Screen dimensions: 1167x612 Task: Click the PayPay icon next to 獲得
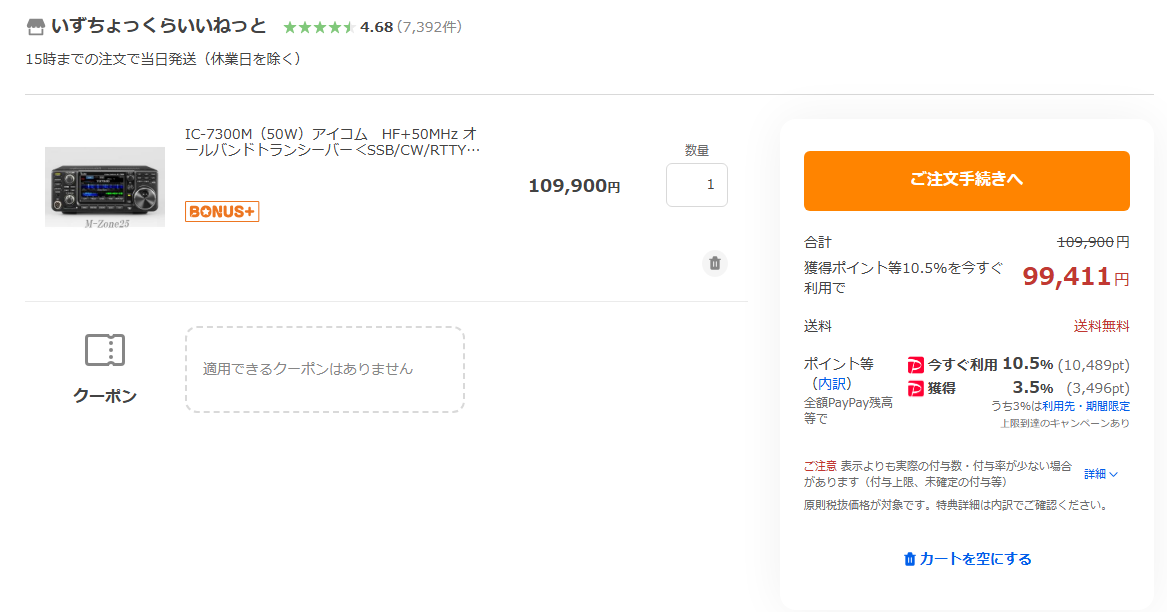click(x=915, y=389)
